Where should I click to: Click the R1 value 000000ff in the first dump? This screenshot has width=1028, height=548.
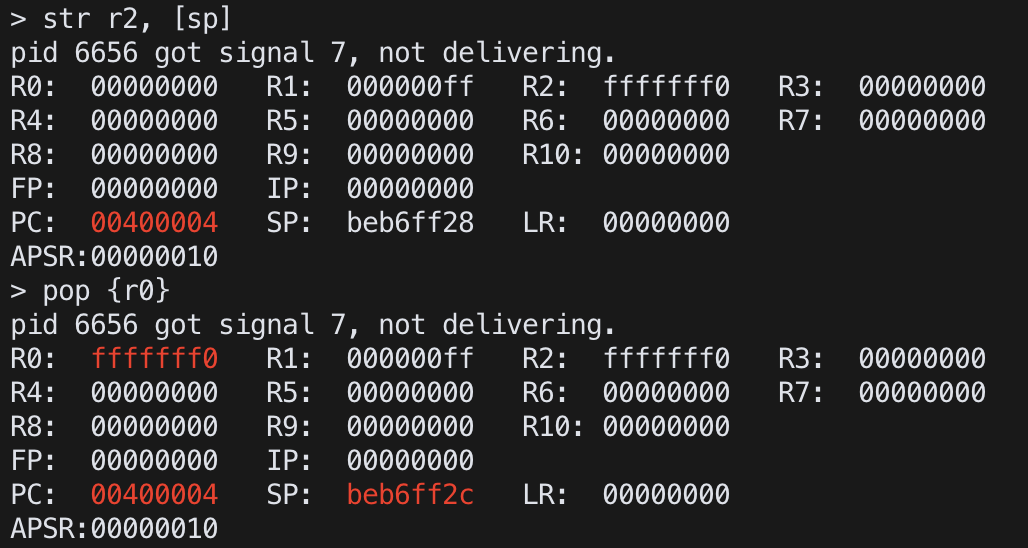pos(410,87)
